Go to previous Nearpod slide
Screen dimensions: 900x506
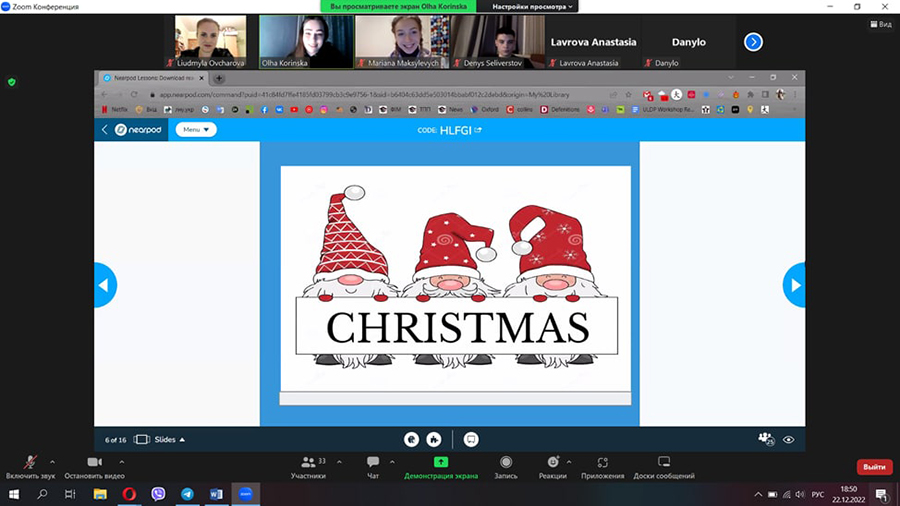point(105,285)
